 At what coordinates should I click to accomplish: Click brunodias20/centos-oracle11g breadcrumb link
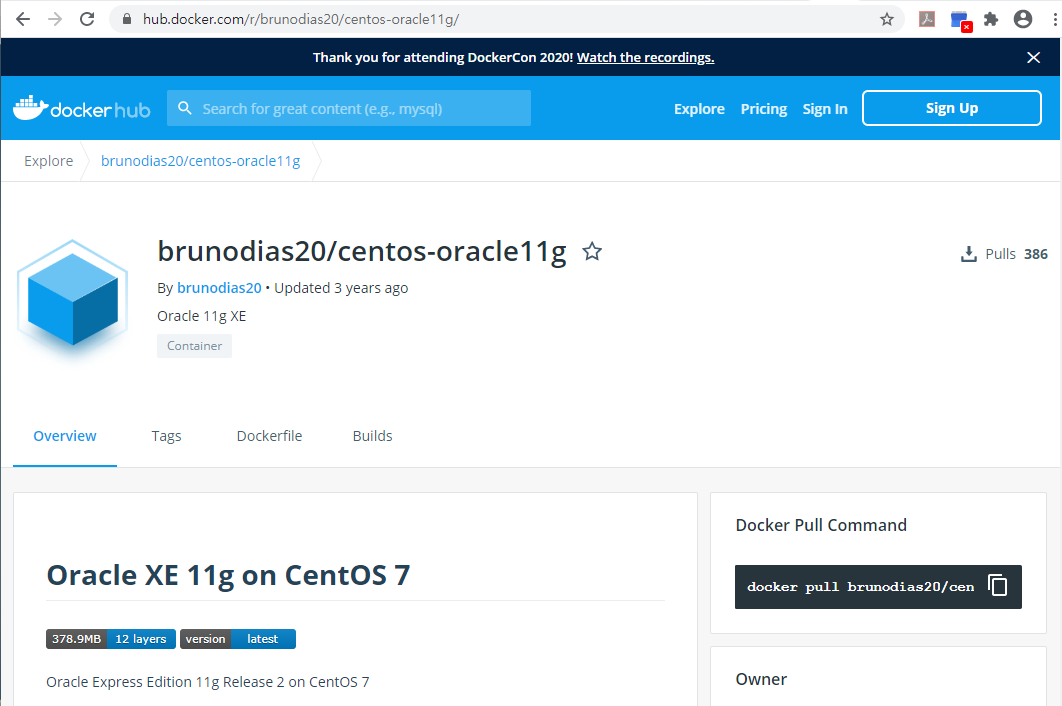coord(200,161)
